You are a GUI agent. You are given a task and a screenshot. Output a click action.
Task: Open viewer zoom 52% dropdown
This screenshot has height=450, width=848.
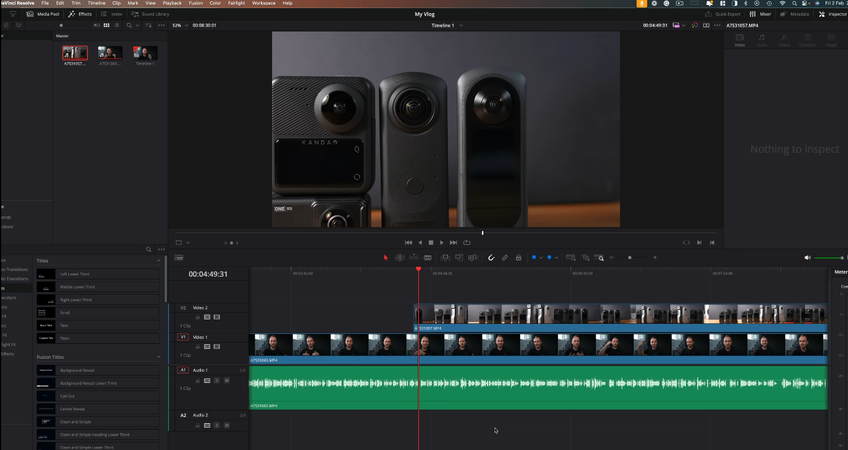coord(180,25)
